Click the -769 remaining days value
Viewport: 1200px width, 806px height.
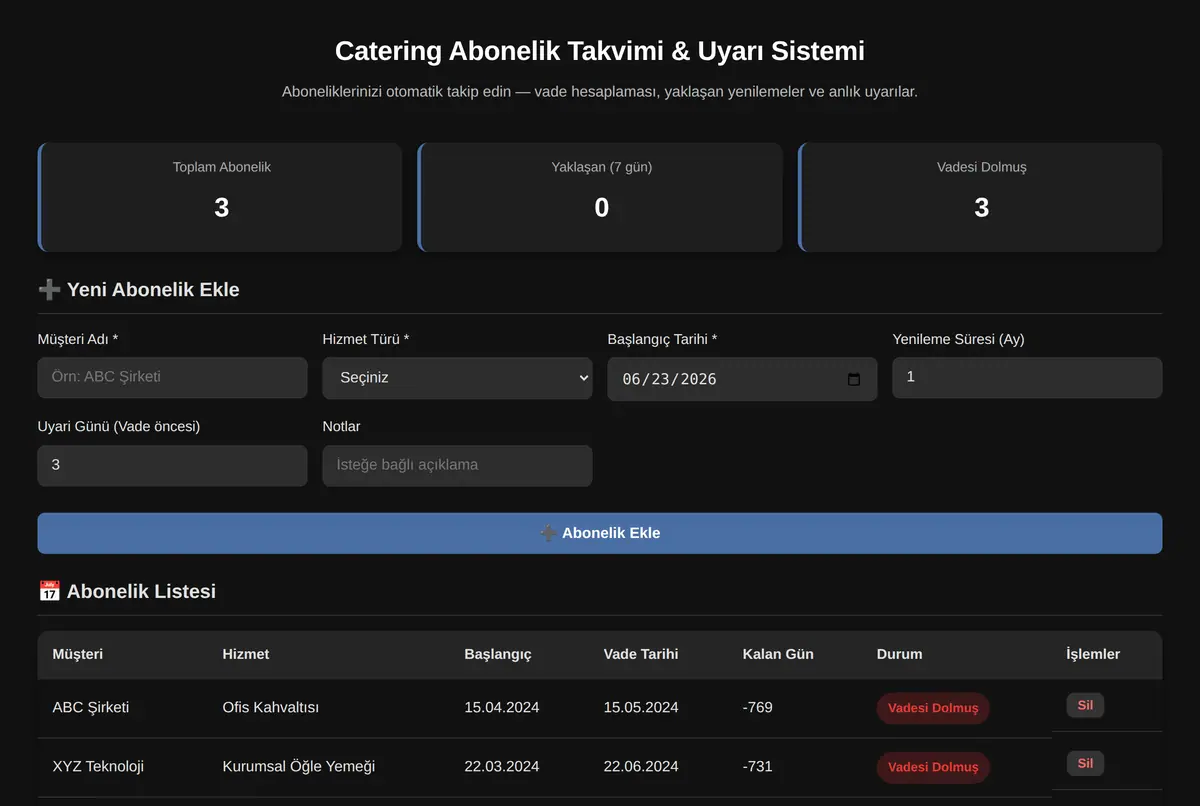click(x=758, y=707)
